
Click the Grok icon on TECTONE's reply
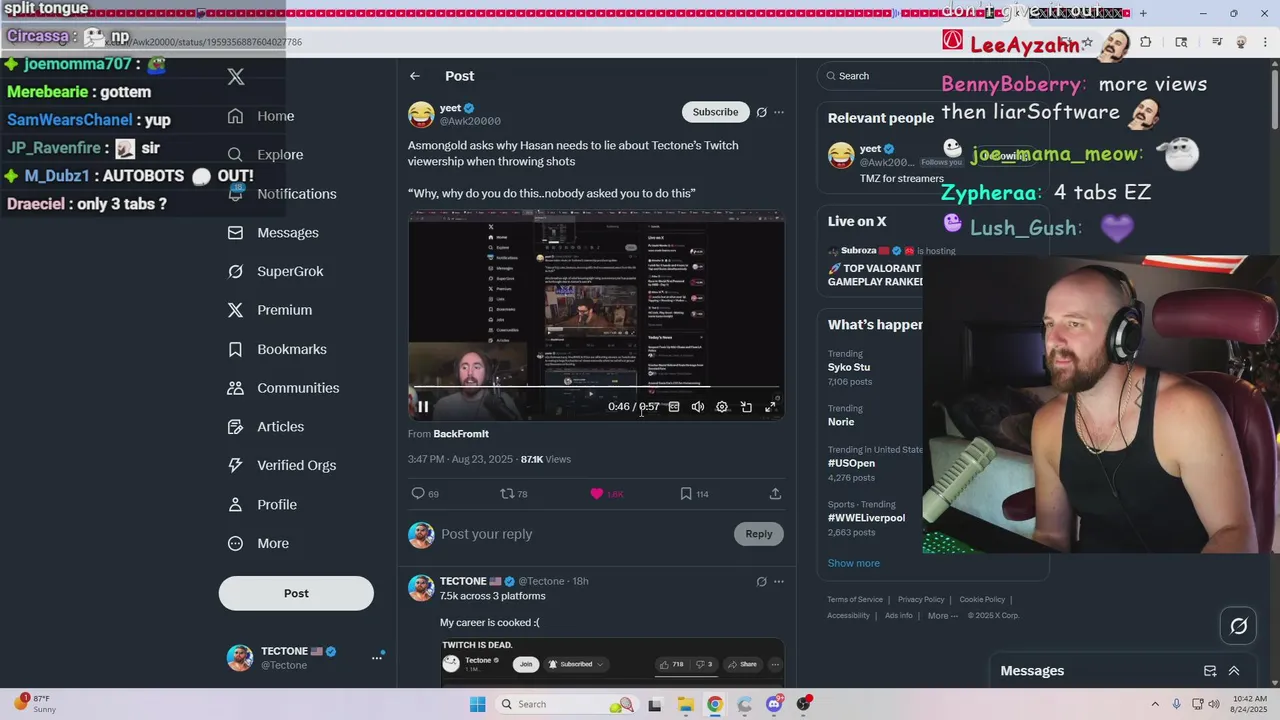click(x=761, y=581)
